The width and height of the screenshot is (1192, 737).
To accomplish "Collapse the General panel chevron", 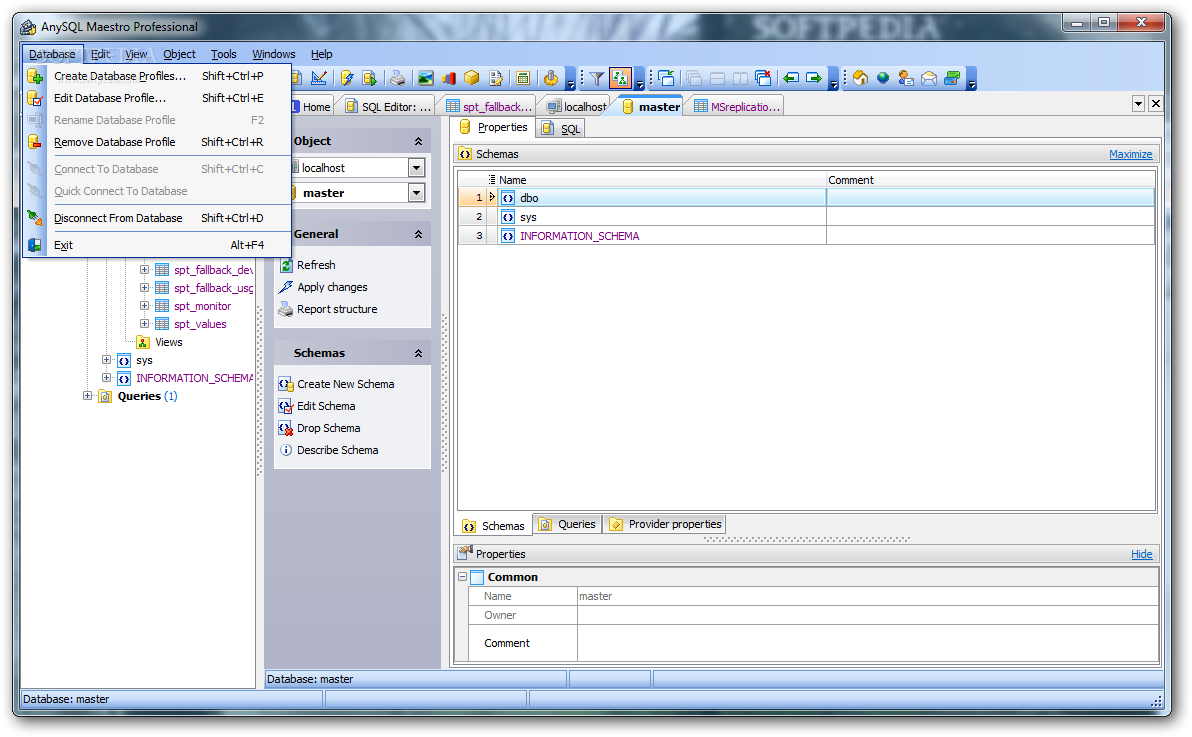I will (x=418, y=234).
